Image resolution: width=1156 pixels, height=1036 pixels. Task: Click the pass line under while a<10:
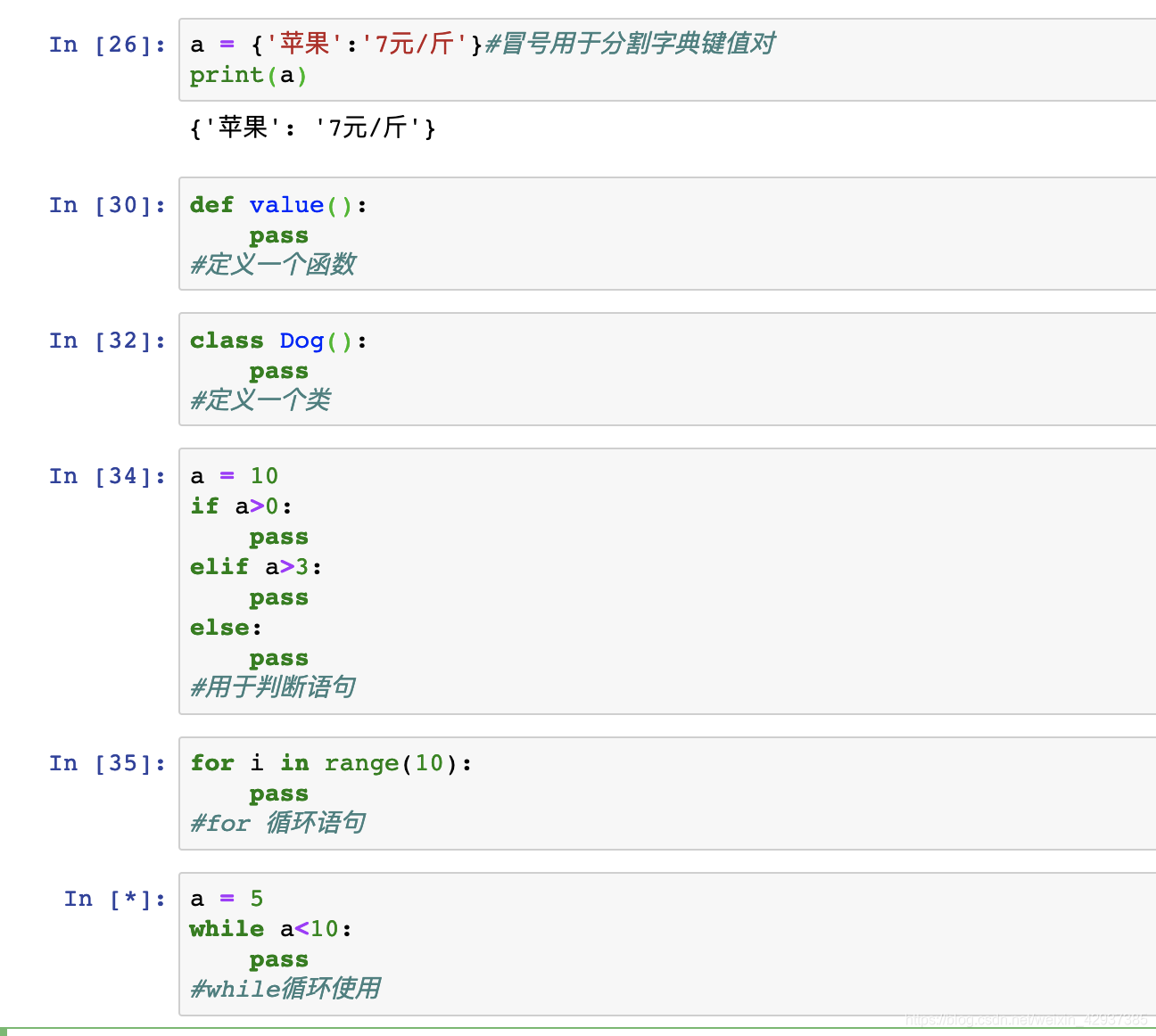coord(279,960)
